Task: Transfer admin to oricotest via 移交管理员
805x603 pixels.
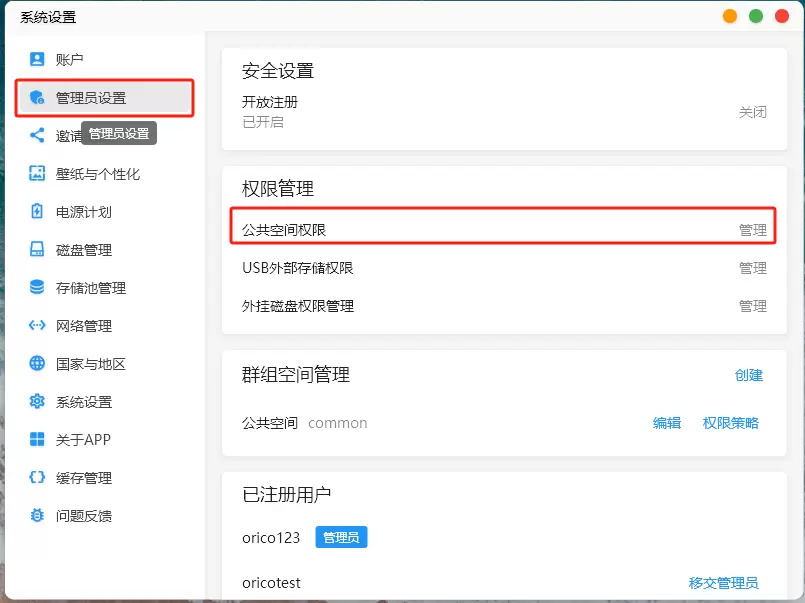Action: point(723,583)
